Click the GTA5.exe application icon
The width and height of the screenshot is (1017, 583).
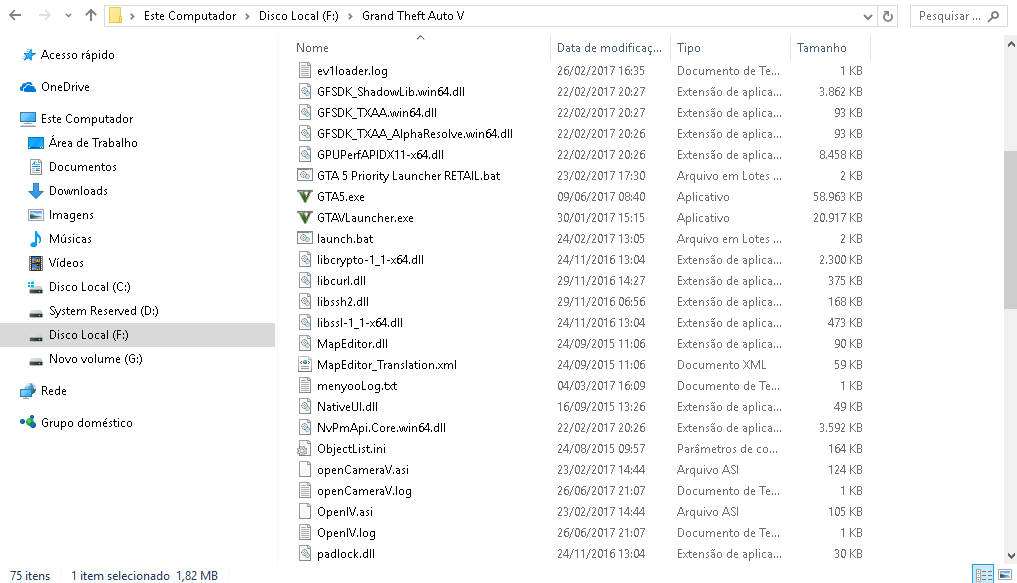304,196
